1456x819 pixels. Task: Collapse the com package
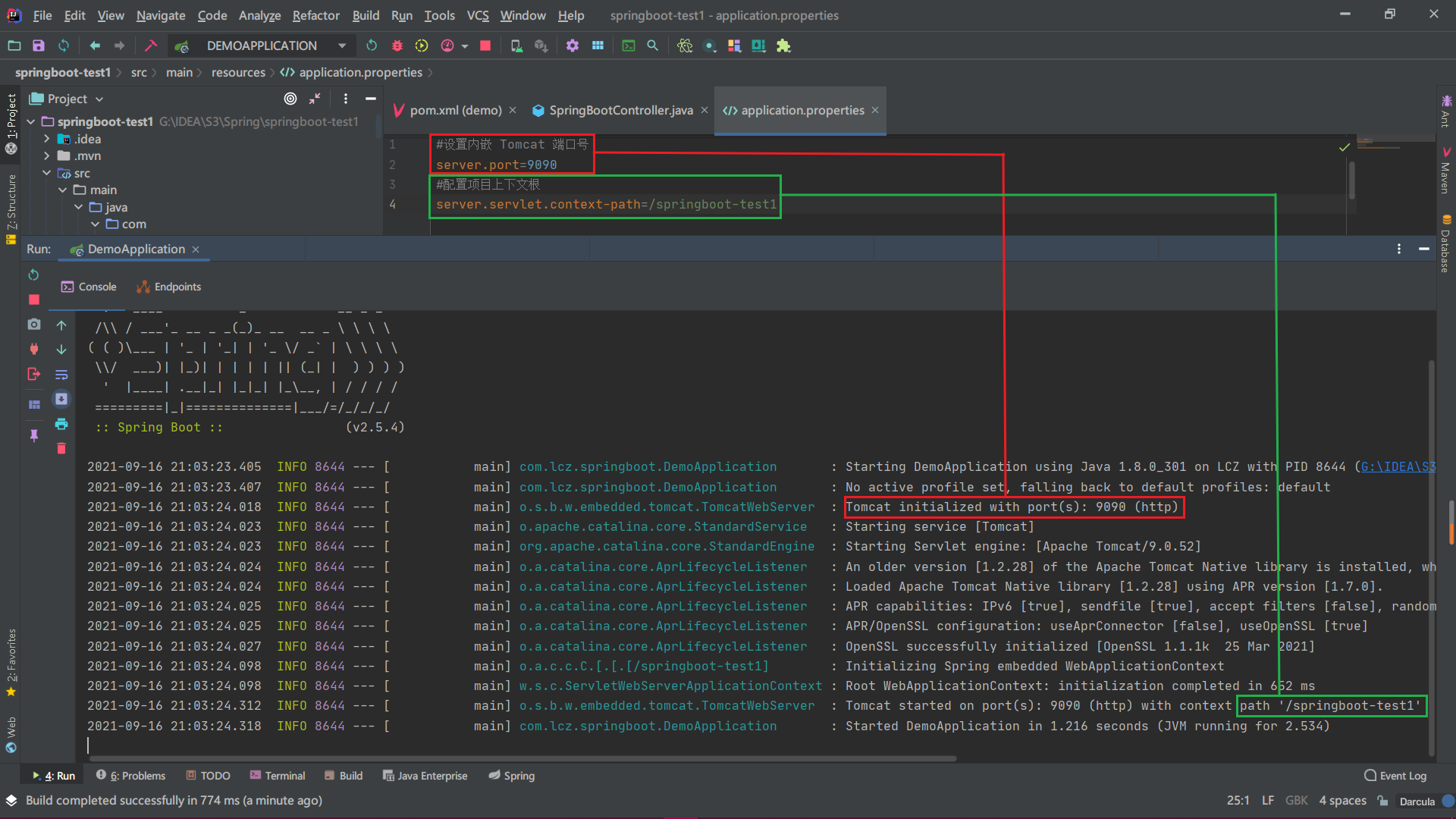click(x=95, y=224)
